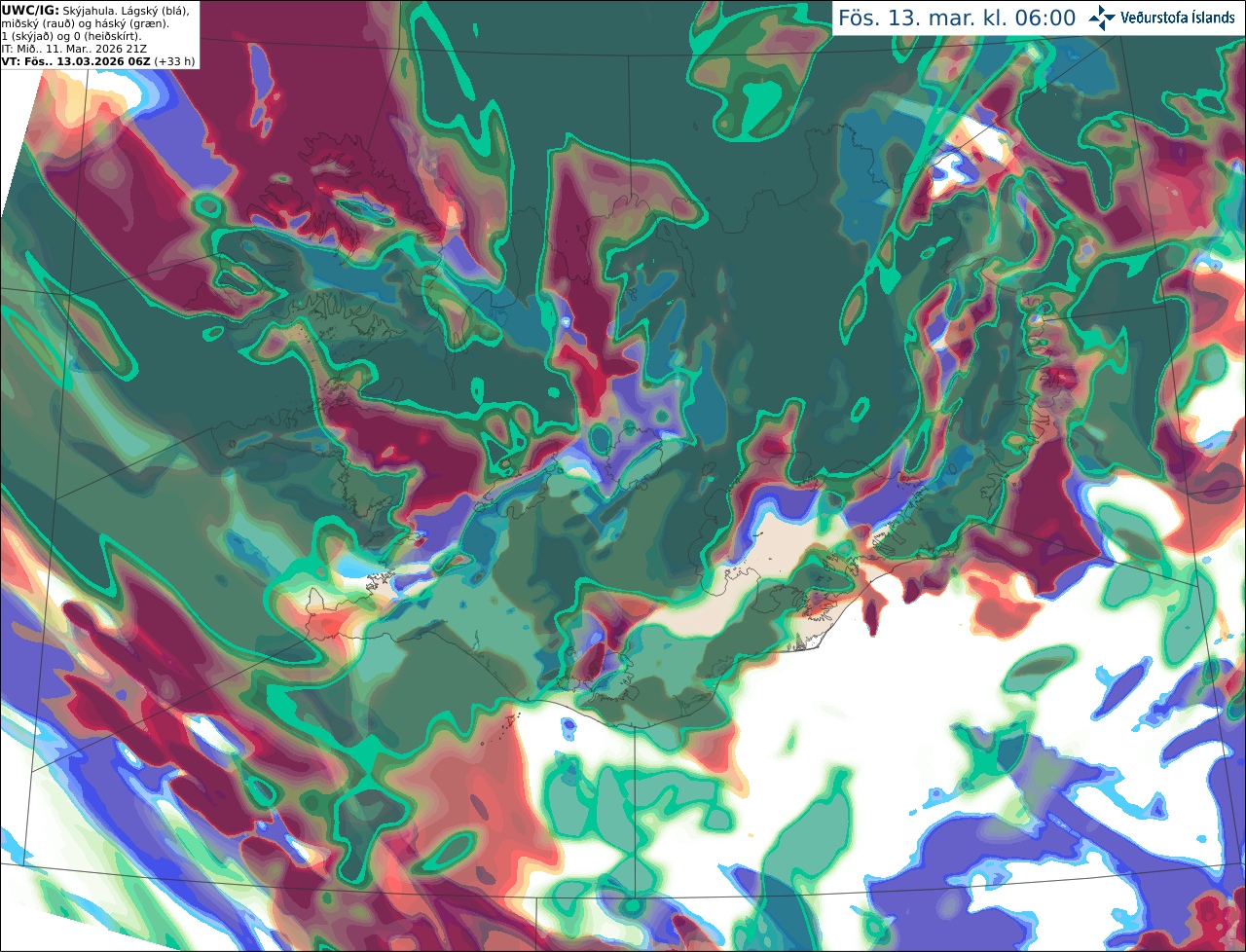This screenshot has height=952, width=1246.
Task: Click the "miðský (rauð) og háský (græn)." line
Action: point(85,23)
